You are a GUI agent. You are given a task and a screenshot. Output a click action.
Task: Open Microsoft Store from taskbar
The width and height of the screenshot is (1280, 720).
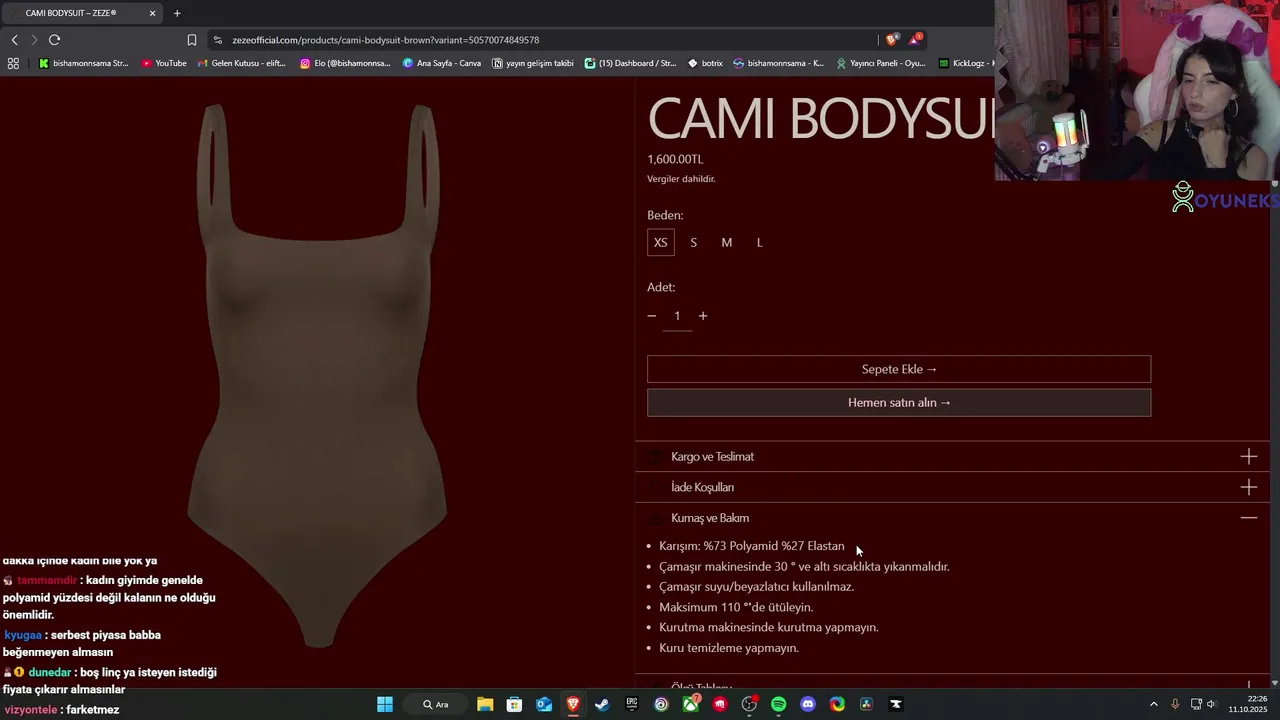click(x=514, y=704)
